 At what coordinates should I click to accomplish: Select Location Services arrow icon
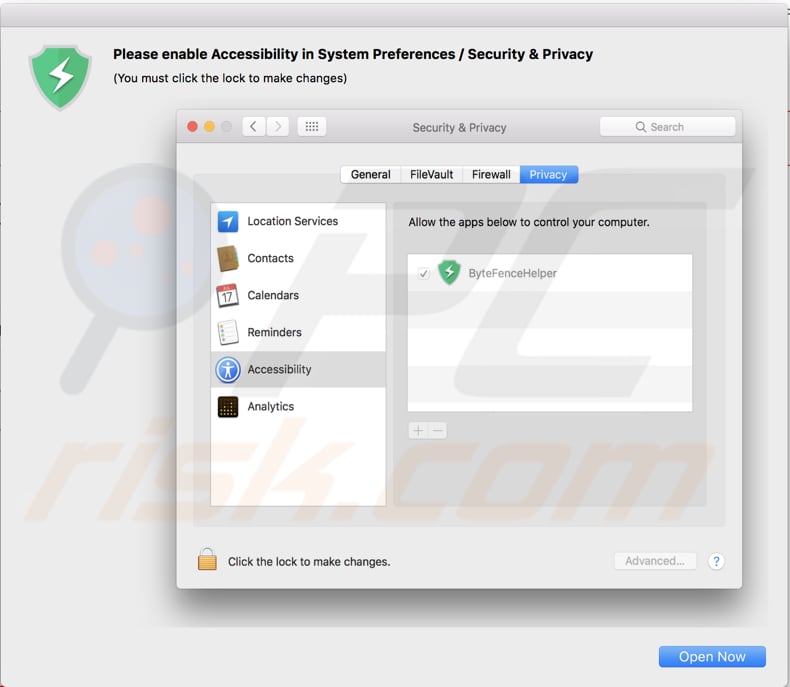tap(228, 222)
